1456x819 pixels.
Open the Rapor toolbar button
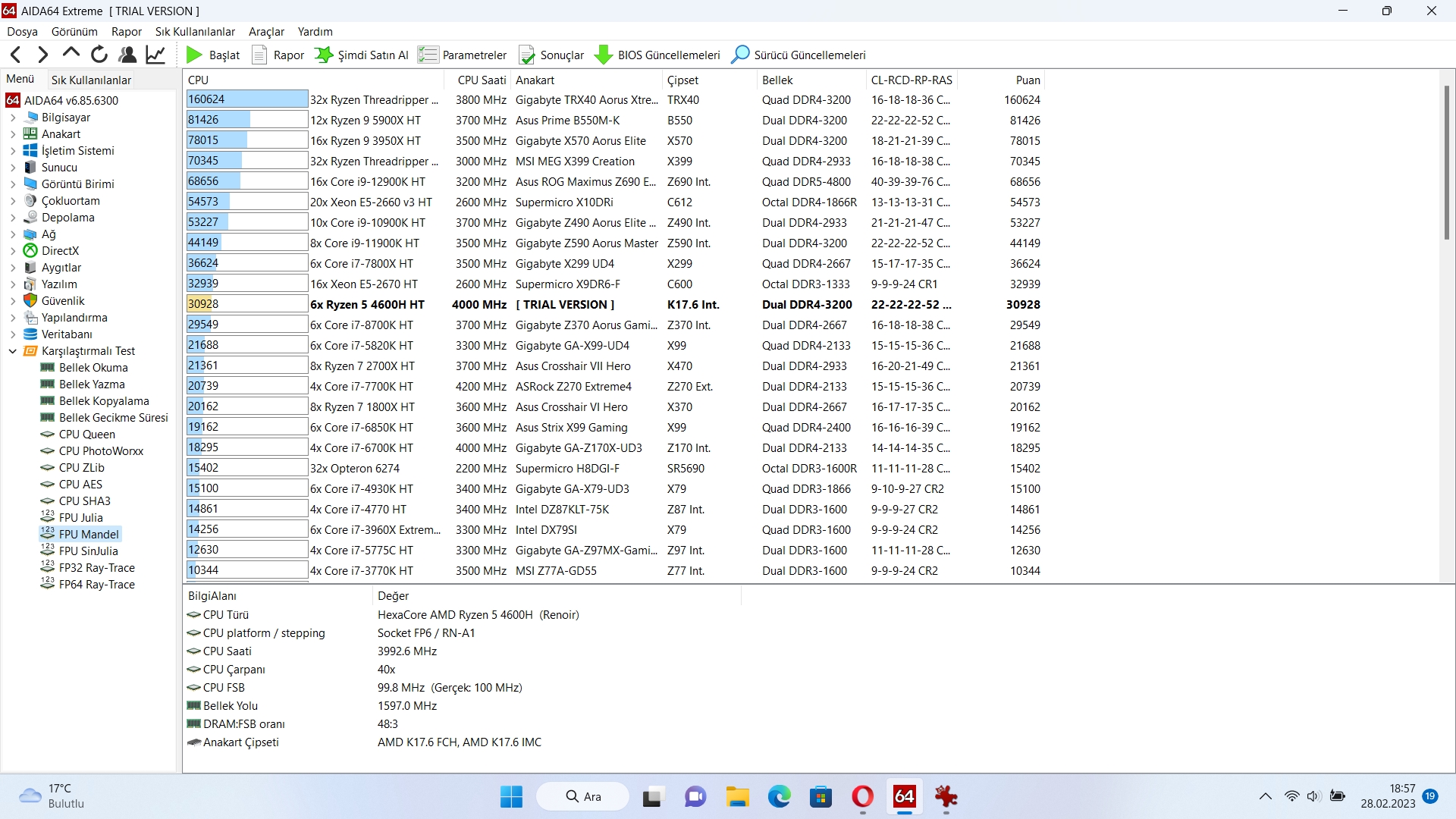[278, 55]
